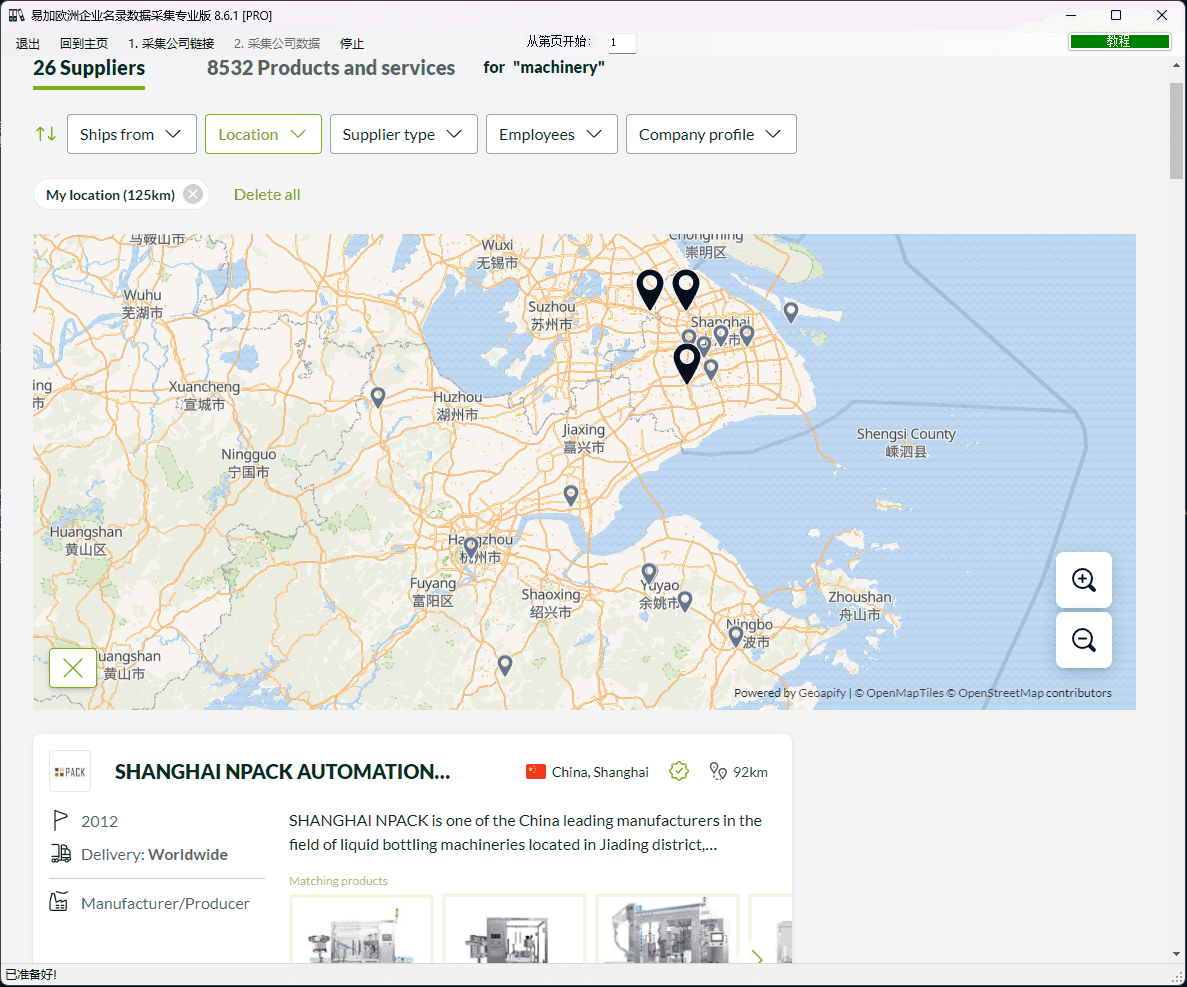Select the map pin on Chongming coast island

[x=790, y=312]
